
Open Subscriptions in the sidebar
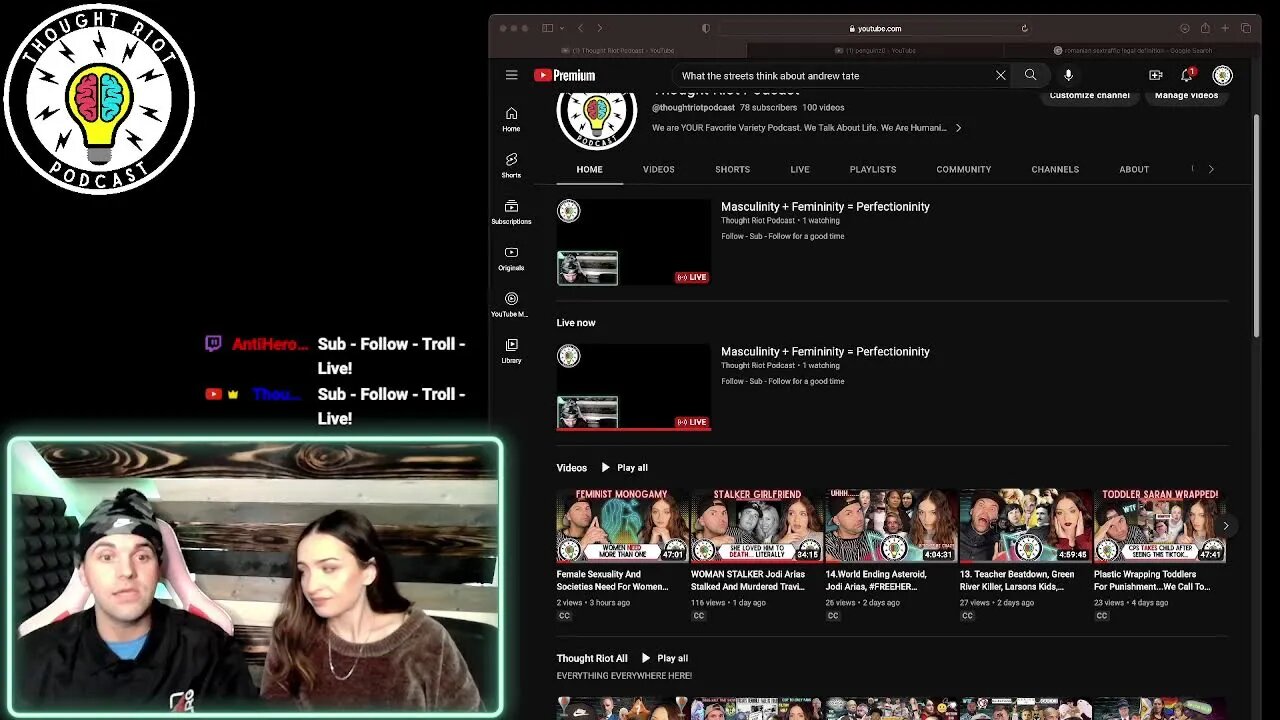click(511, 212)
